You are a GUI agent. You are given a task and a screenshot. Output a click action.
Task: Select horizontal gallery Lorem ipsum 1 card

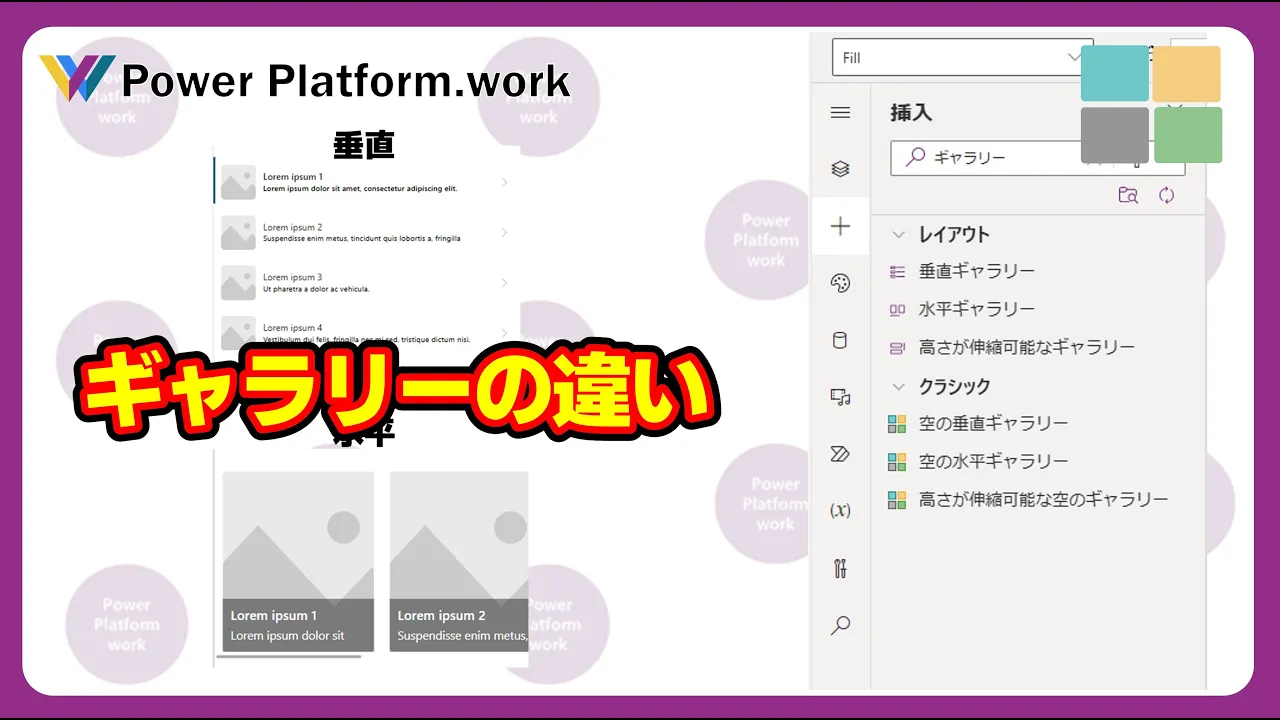pos(298,562)
